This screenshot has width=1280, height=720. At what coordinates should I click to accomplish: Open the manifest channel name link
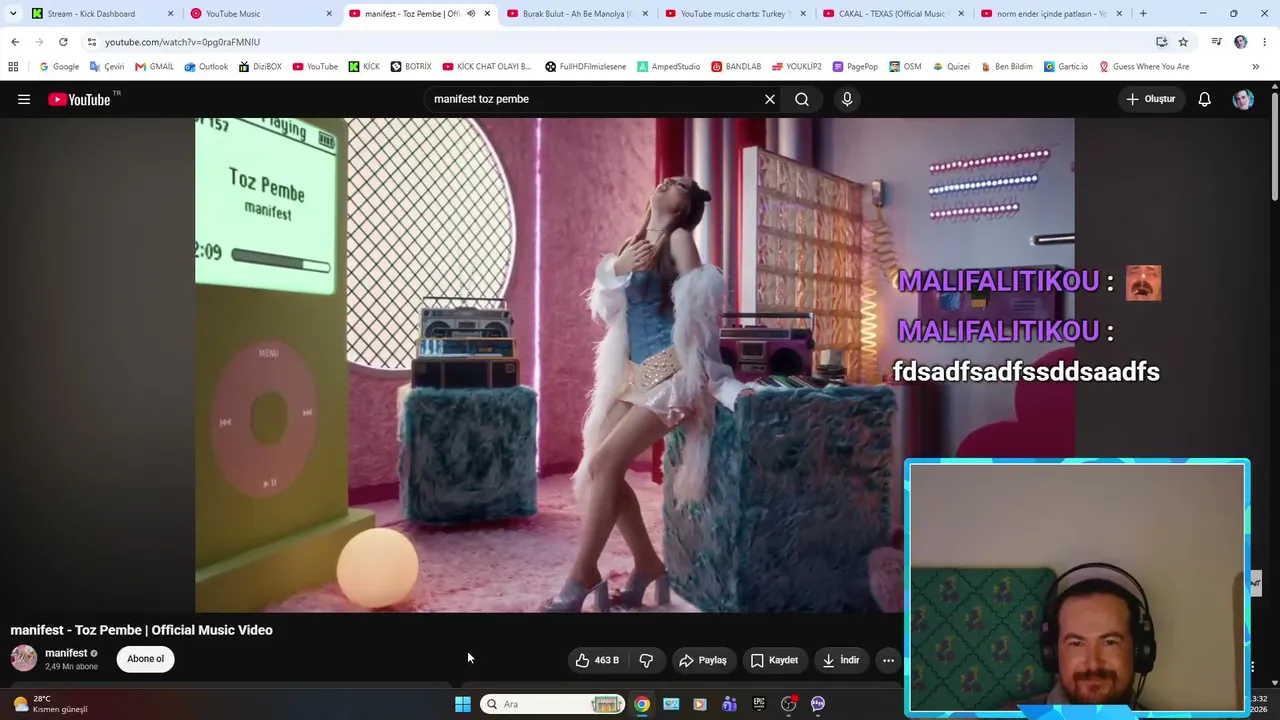[x=66, y=653]
